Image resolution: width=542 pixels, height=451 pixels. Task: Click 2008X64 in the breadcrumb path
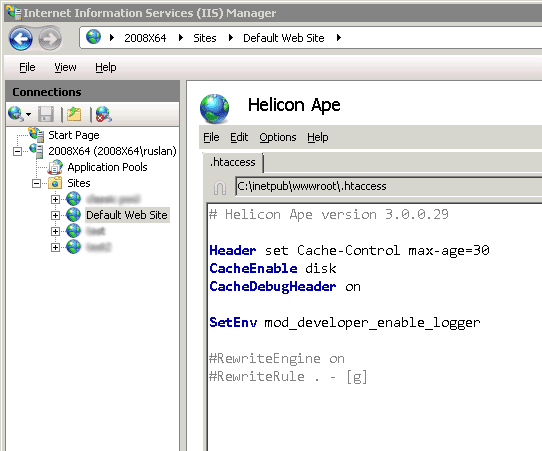point(145,38)
